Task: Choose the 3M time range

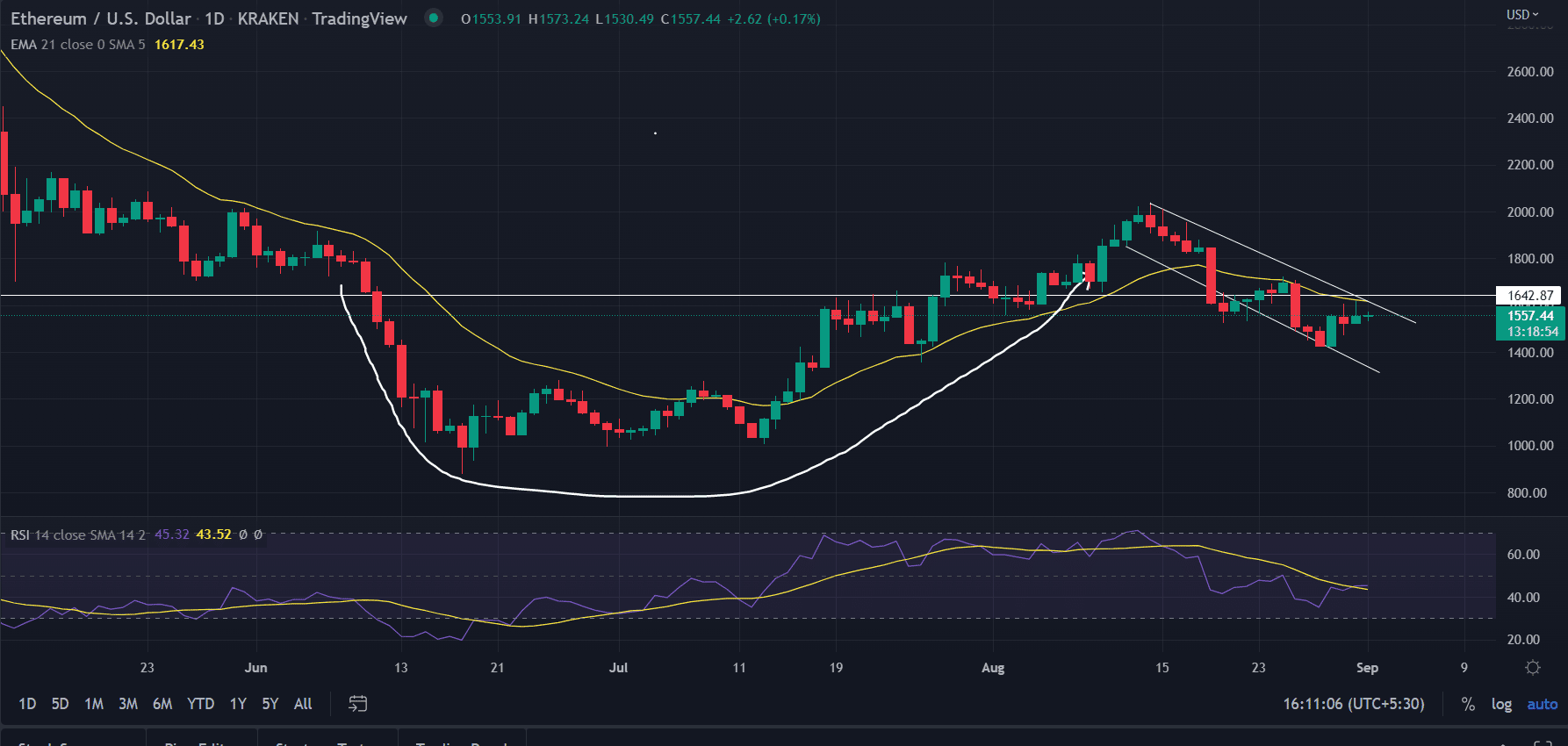Action: 128,704
